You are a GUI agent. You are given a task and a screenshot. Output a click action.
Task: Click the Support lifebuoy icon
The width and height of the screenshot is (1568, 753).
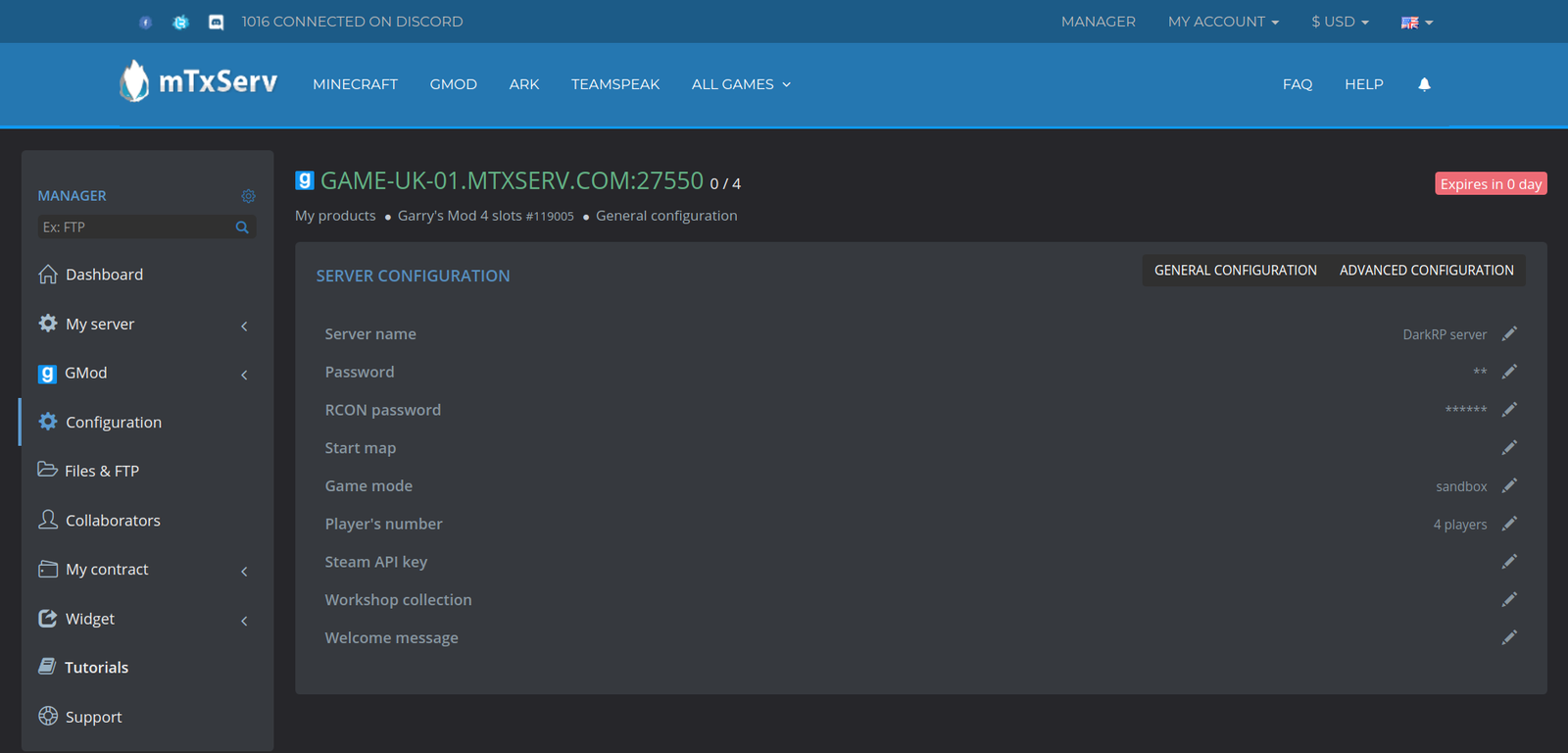[x=47, y=716]
